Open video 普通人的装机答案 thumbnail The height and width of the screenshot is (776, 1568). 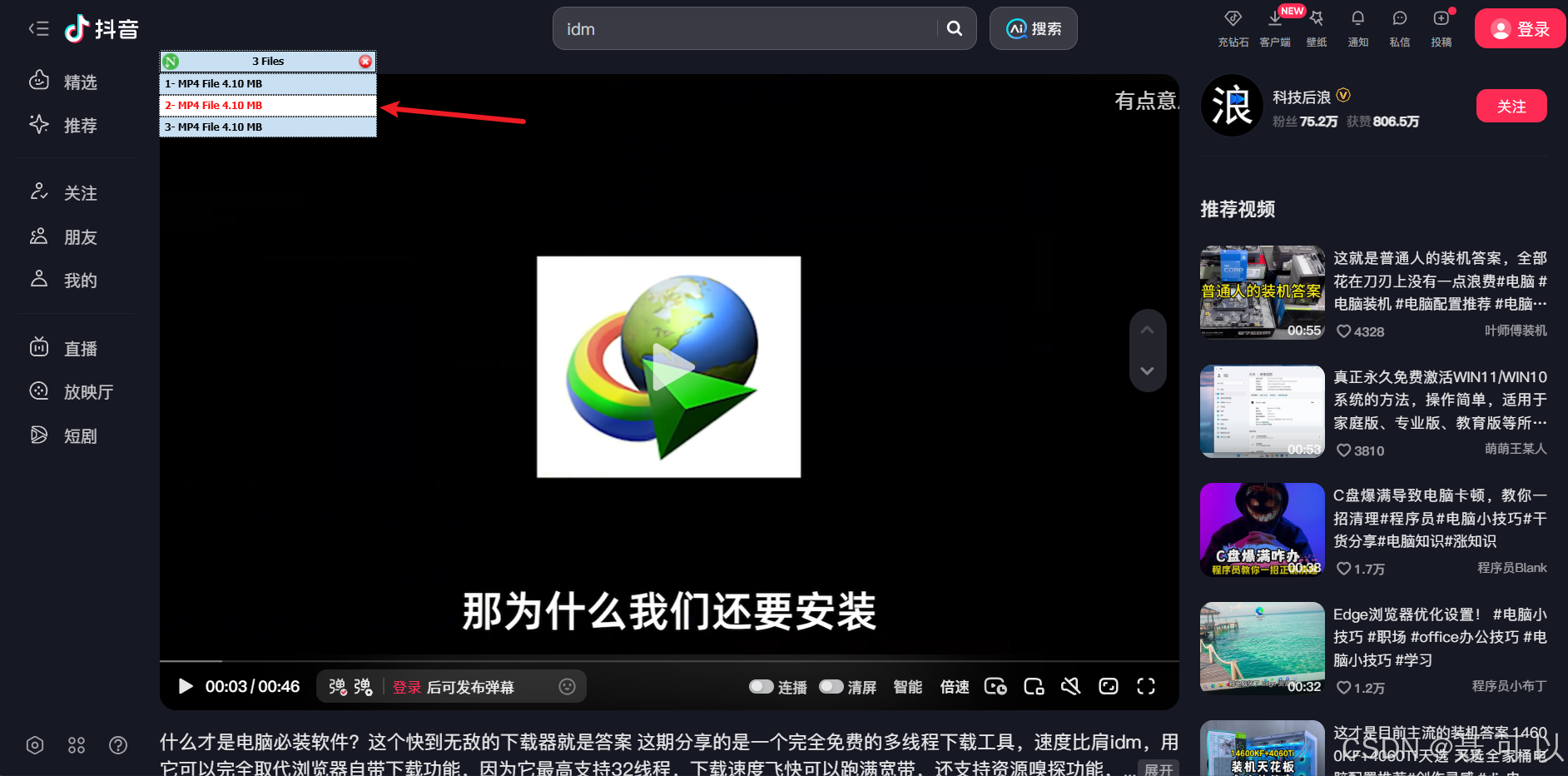coord(1263,292)
